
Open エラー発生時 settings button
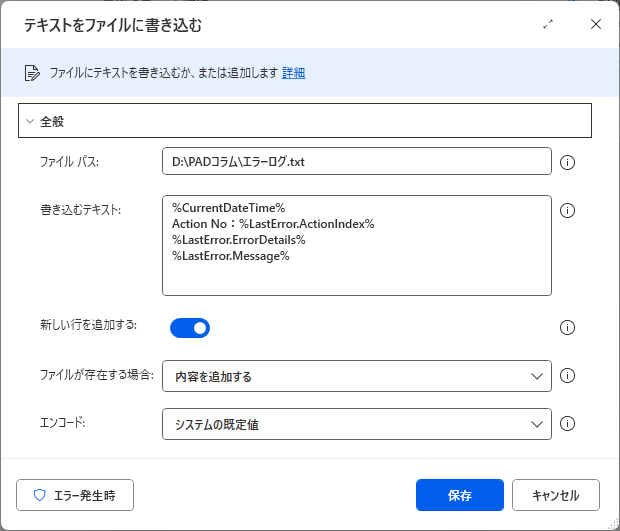tap(75, 495)
